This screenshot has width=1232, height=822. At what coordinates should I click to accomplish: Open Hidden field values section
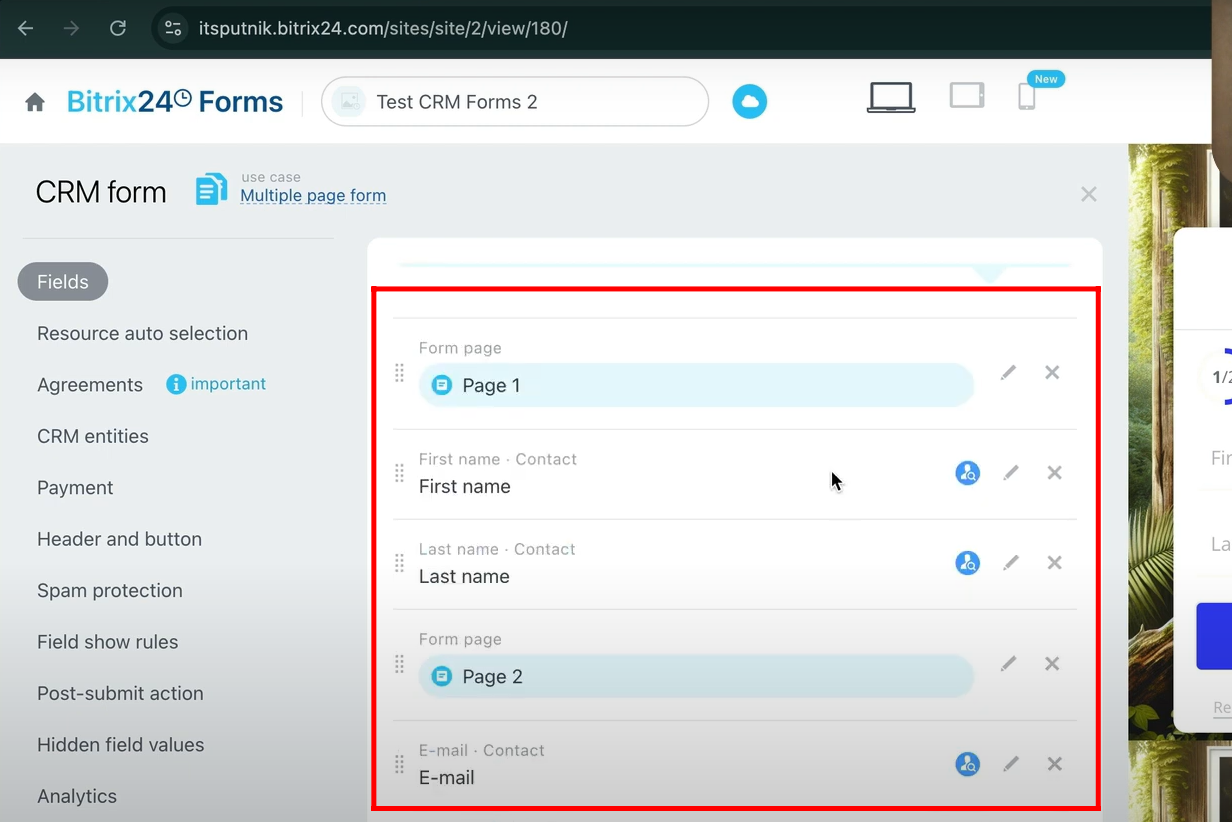click(x=120, y=745)
